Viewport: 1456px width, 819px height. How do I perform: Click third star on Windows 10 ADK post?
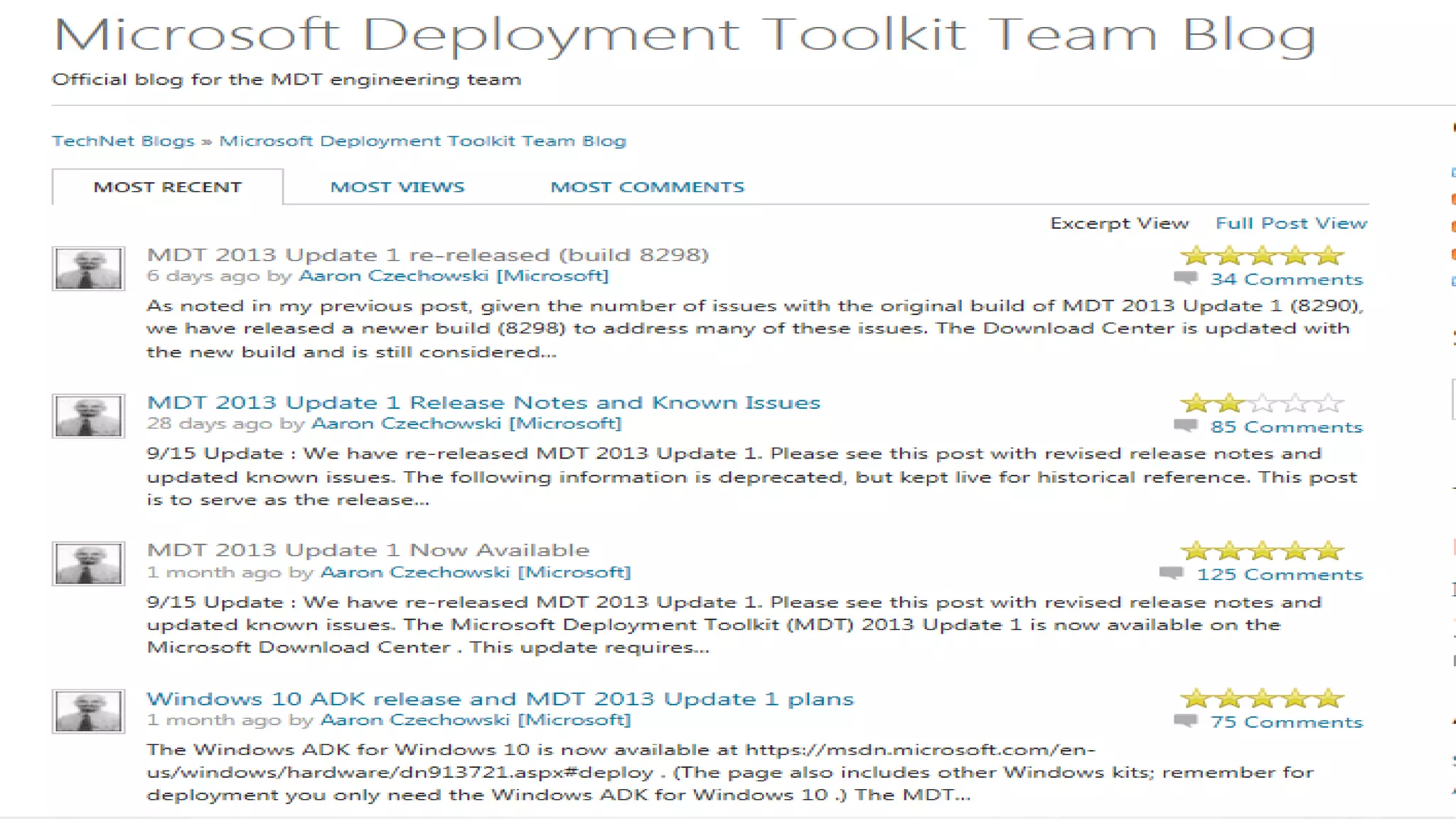pos(1263,698)
